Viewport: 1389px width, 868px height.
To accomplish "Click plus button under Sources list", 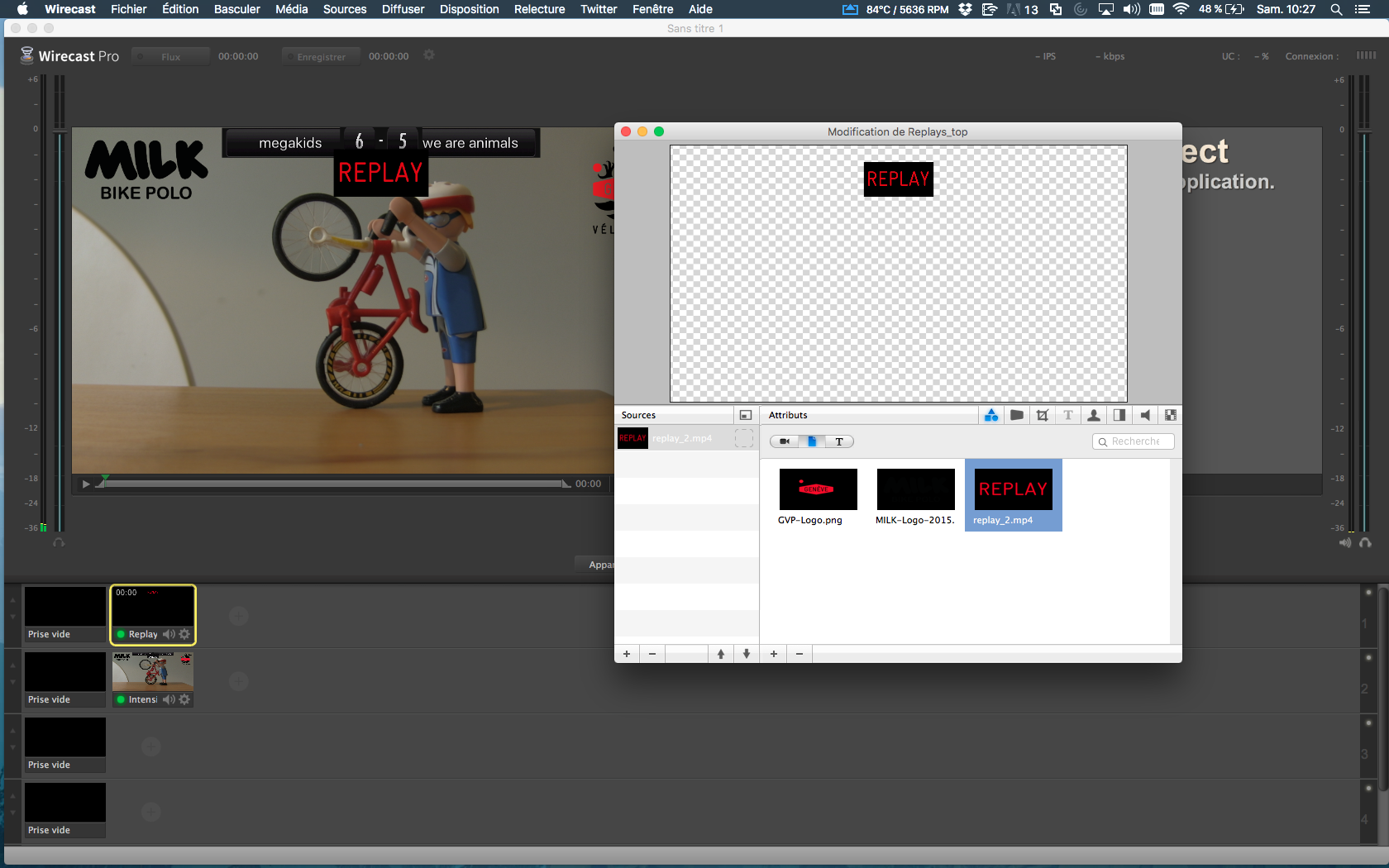I will click(627, 654).
